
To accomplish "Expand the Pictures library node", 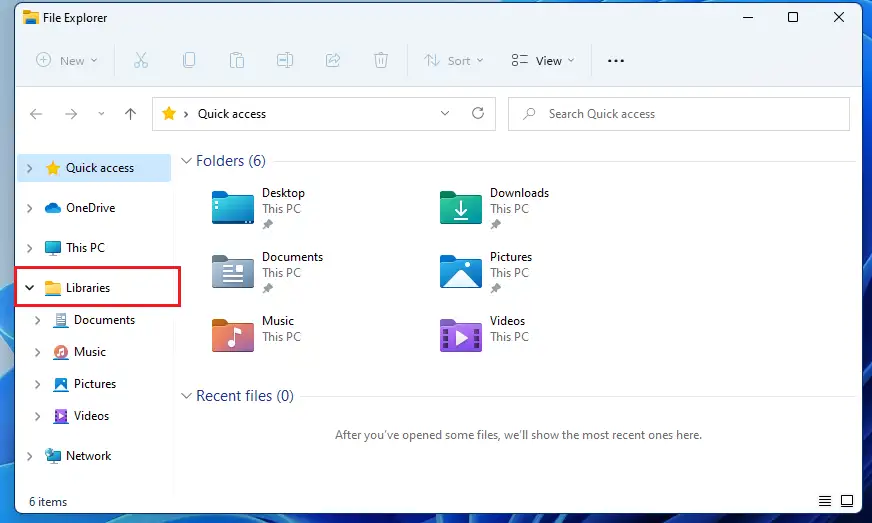I will pos(37,384).
